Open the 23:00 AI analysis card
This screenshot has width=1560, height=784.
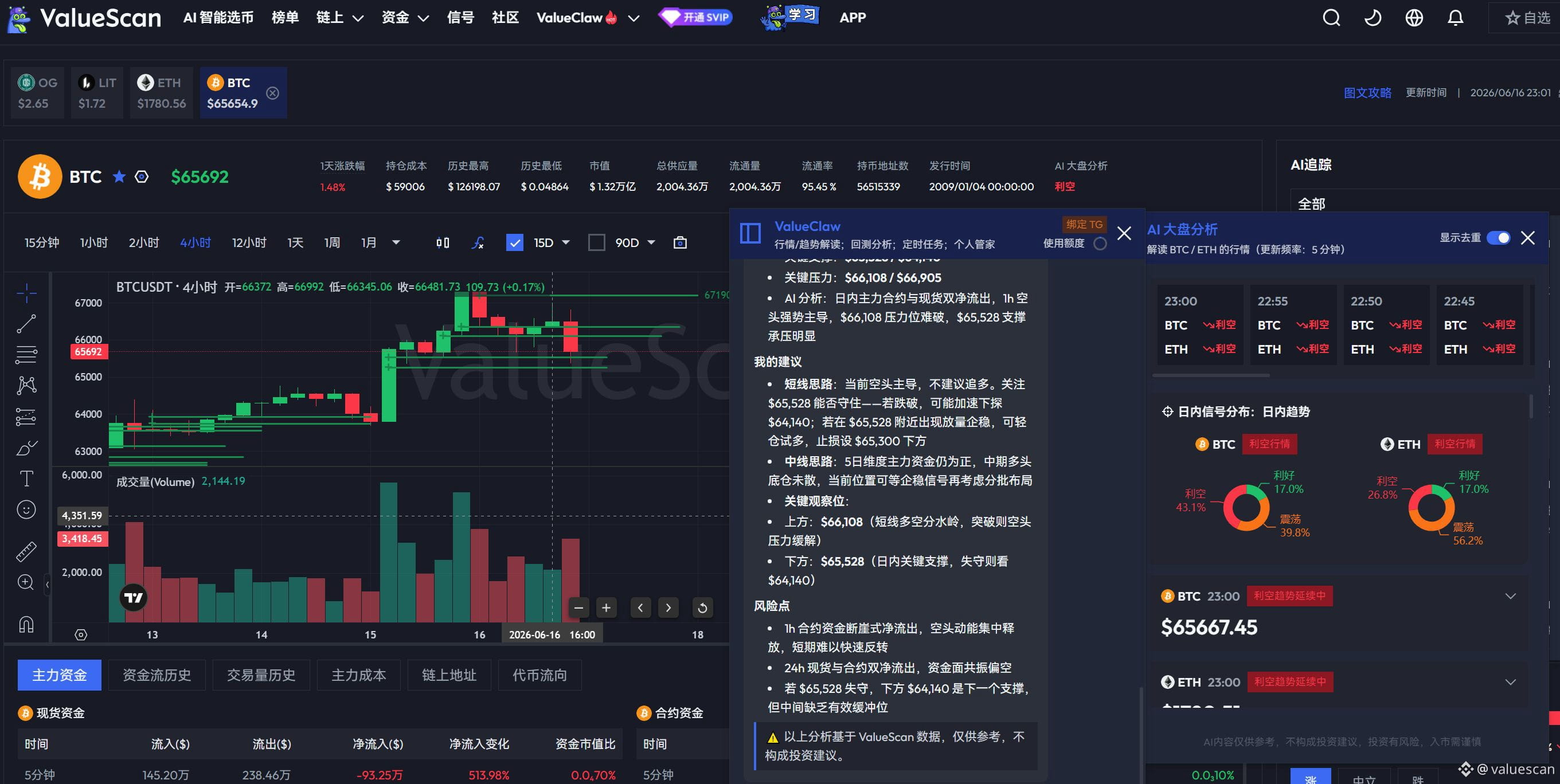(x=1201, y=325)
